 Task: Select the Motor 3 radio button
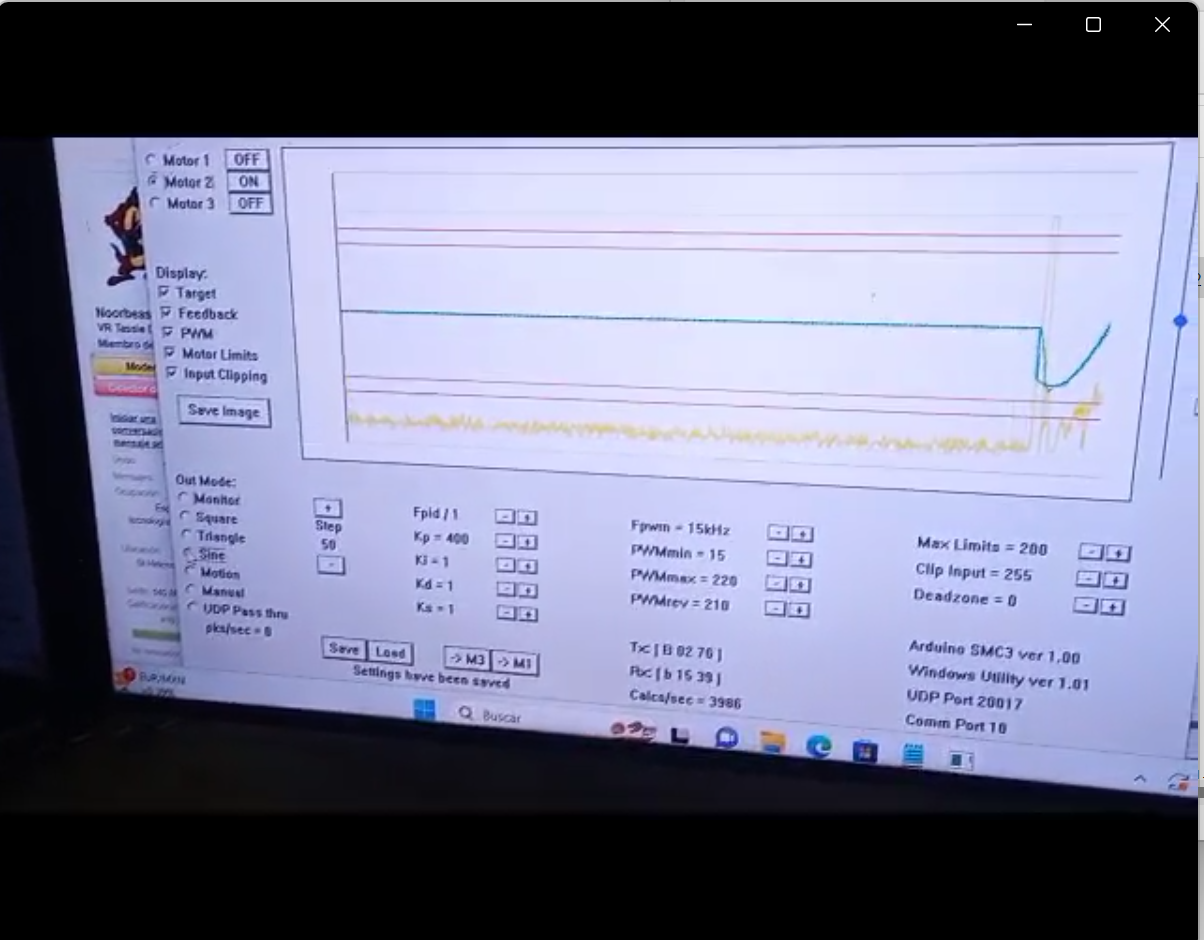tap(155, 203)
